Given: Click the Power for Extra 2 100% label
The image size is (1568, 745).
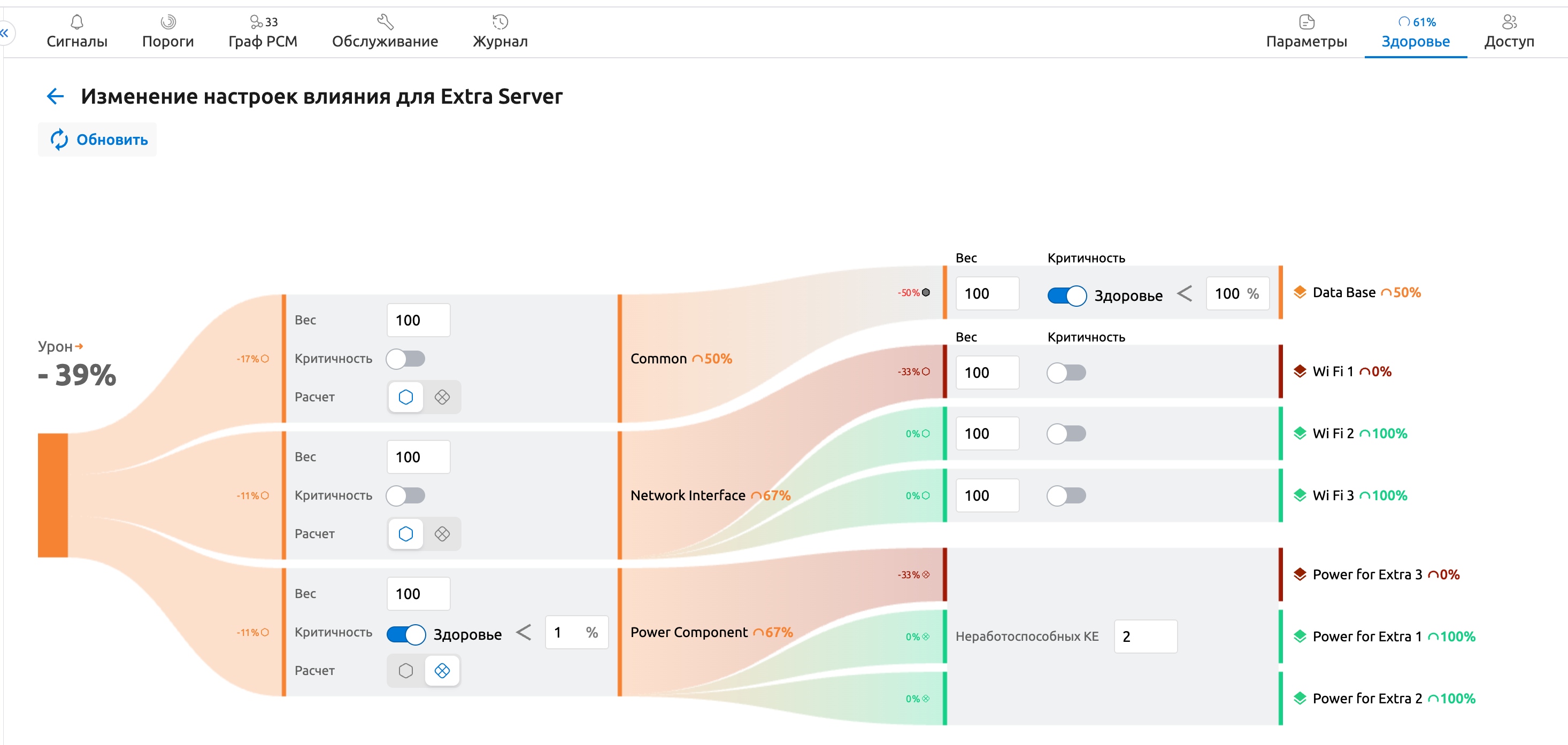Looking at the screenshot, I should tap(1394, 699).
